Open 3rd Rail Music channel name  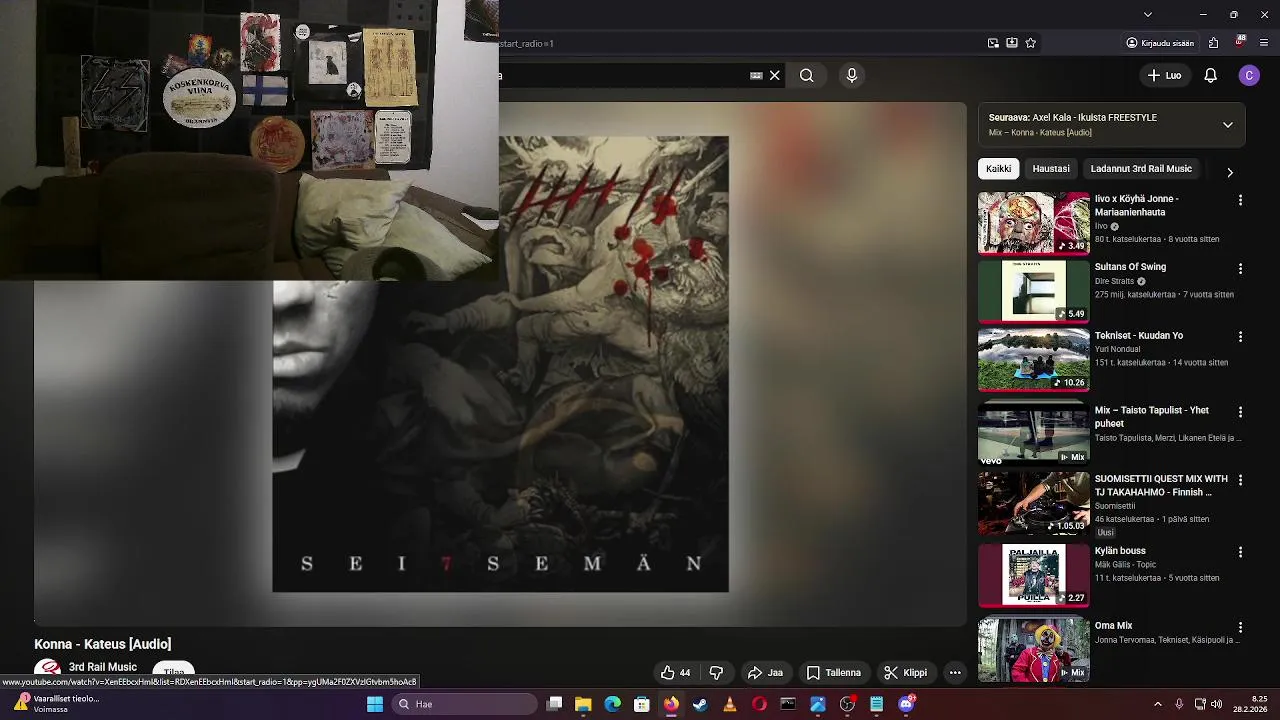point(103,667)
